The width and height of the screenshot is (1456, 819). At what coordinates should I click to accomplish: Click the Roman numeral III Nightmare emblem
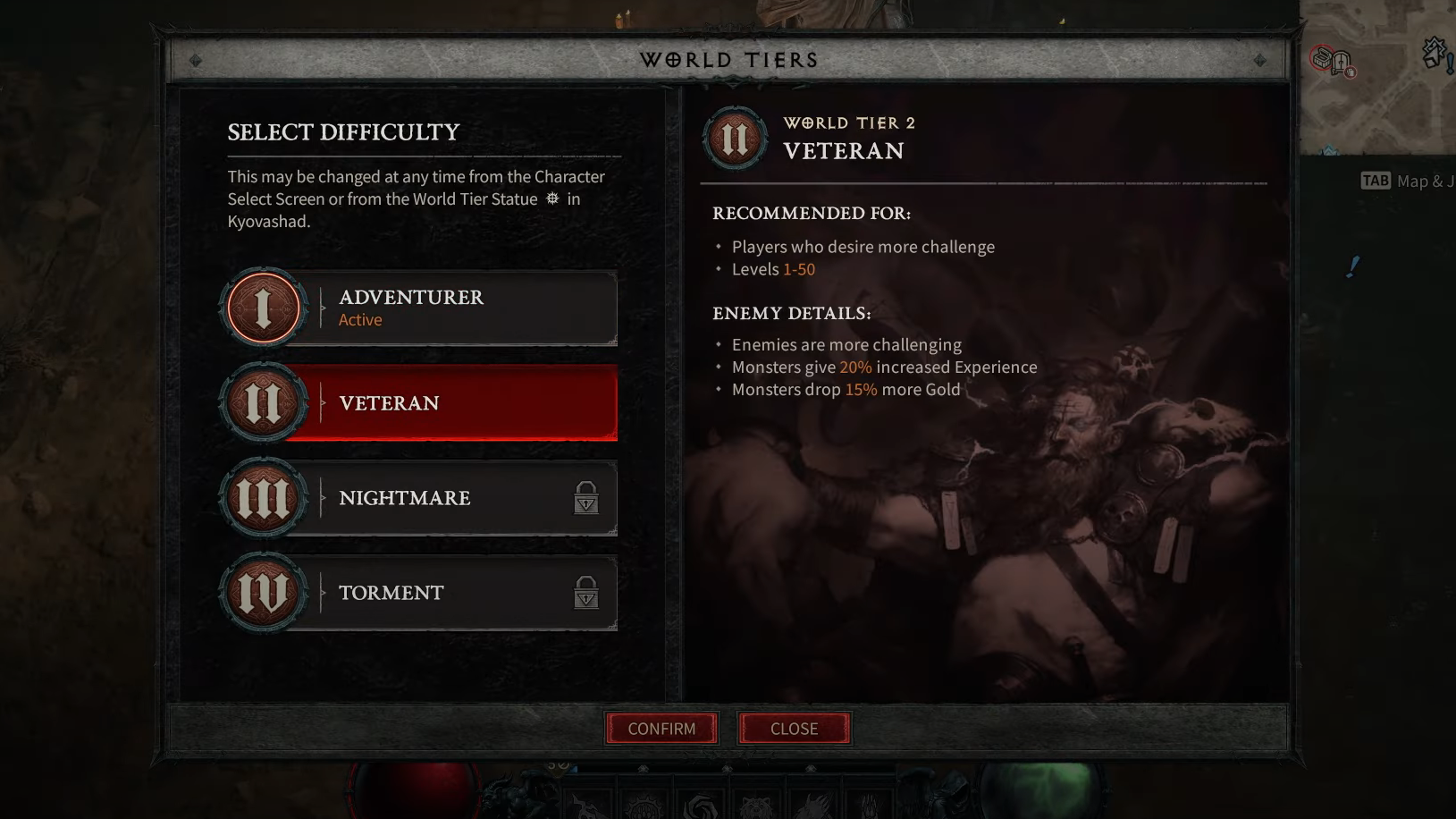coord(264,498)
